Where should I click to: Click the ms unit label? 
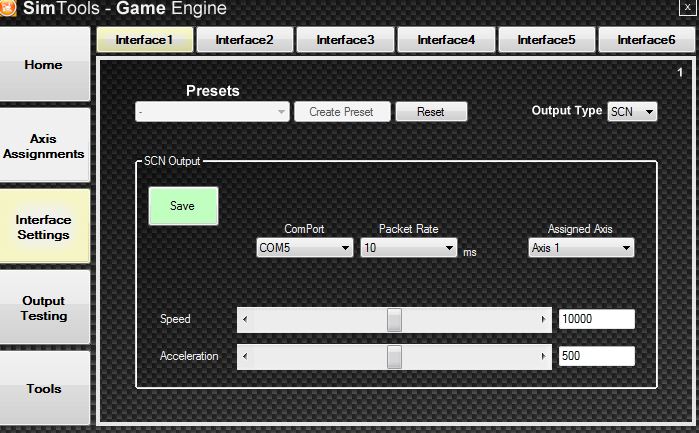pos(470,252)
